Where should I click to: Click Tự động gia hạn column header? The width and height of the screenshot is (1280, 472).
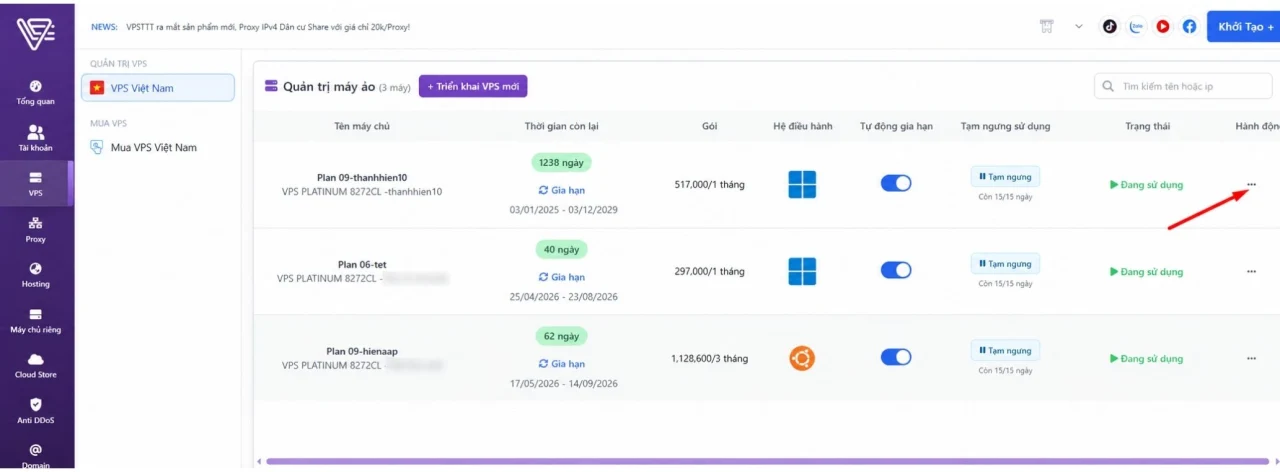[x=896, y=127]
